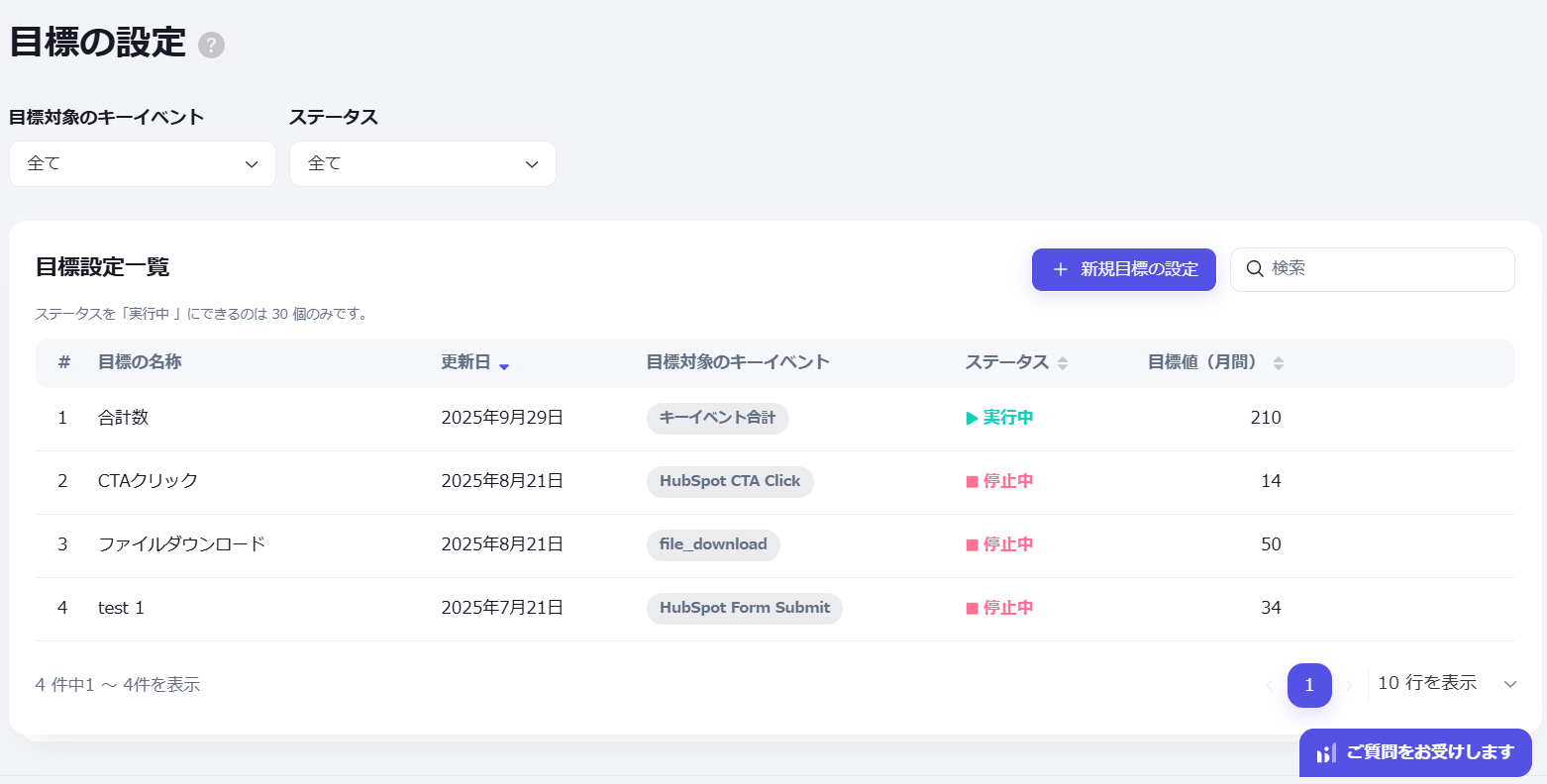Open the ステータス filter dropdown
This screenshot has height=784, width=1547.
(x=422, y=163)
